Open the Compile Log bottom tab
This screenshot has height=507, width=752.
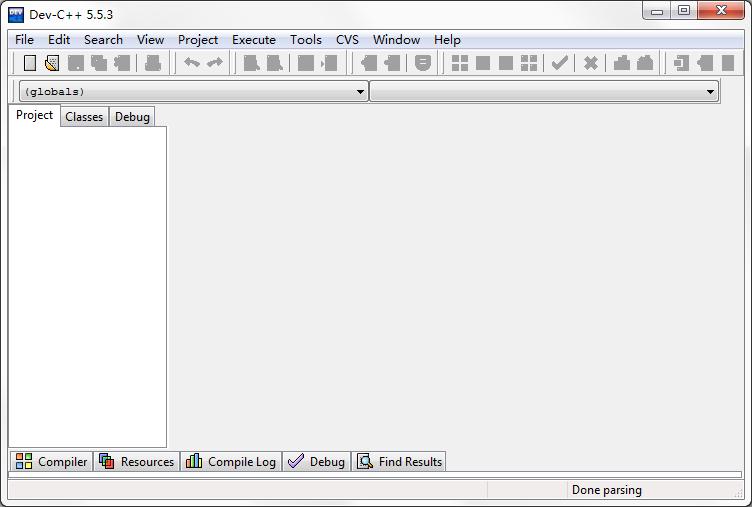coord(231,461)
